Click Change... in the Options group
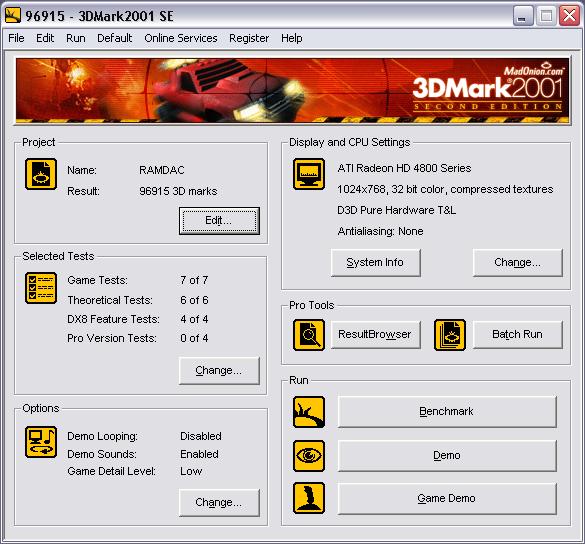Viewport: 585px width, 544px height. point(219,503)
